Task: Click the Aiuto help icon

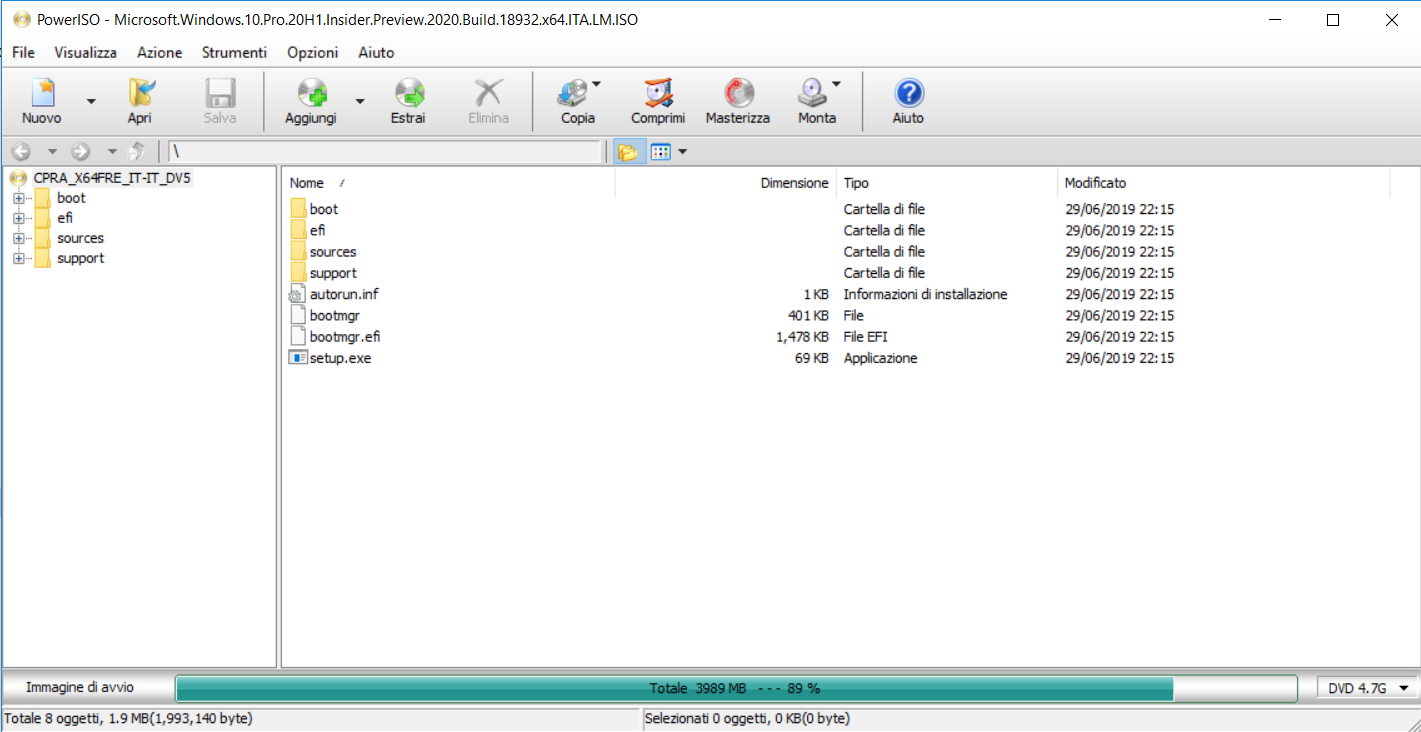Action: coord(908,94)
